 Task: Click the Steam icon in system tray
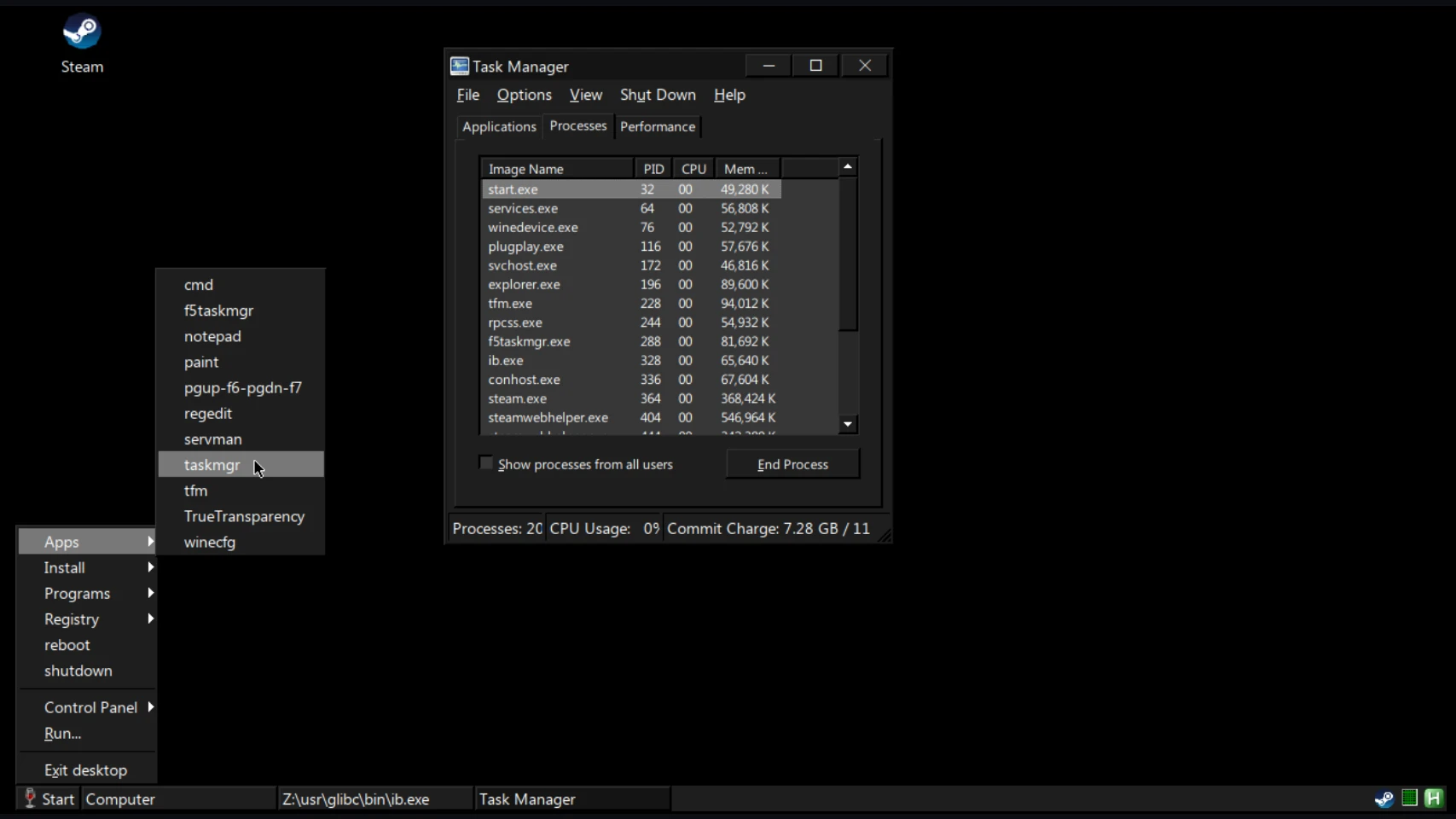(1383, 799)
